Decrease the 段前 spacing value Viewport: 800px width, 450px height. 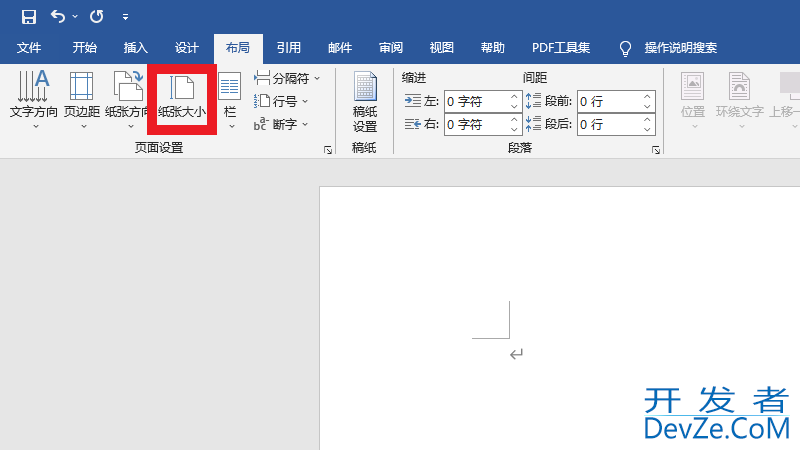tap(647, 107)
